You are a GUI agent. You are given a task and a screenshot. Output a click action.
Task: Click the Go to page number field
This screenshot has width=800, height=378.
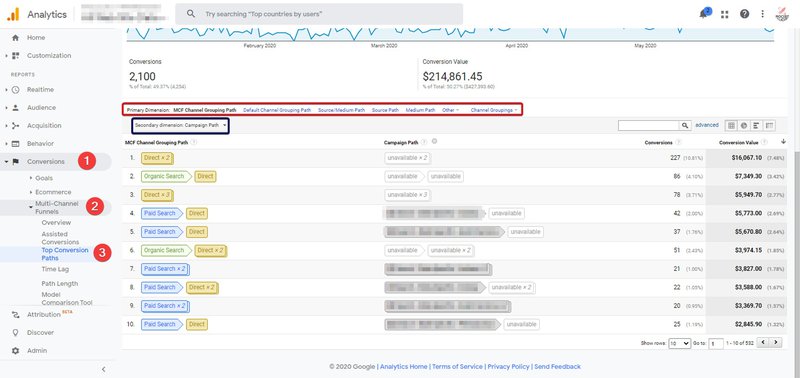tap(716, 343)
